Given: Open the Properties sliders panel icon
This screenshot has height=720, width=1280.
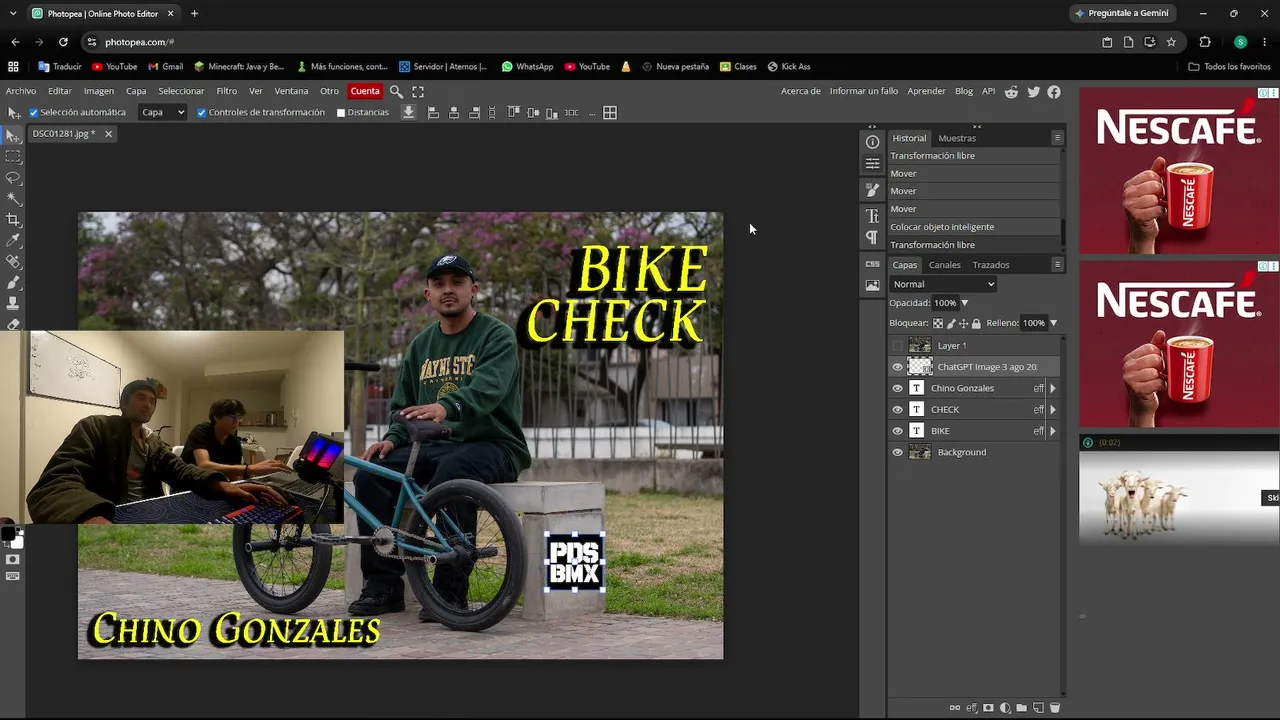Looking at the screenshot, I should tap(872, 163).
